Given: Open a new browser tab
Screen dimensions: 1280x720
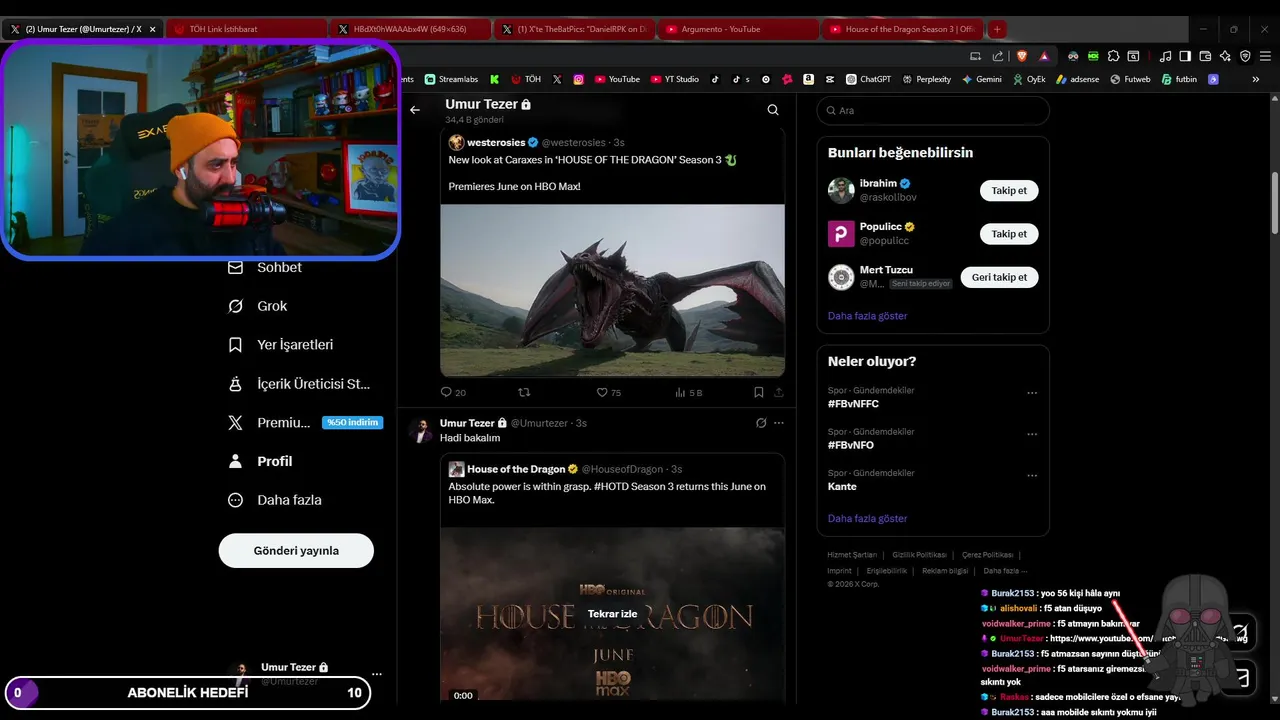Looking at the screenshot, I should point(997,29).
